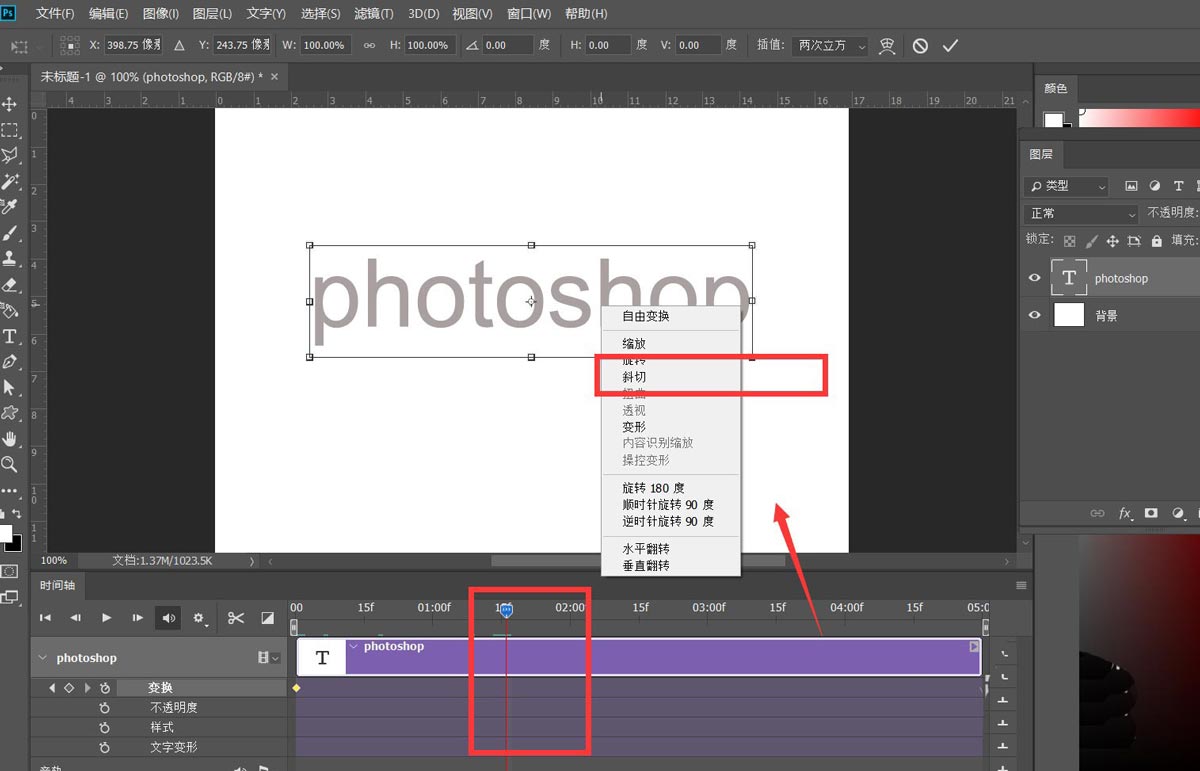Image resolution: width=1200 pixels, height=771 pixels.
Task: Select the Horizontal Type tool
Action: [10, 336]
